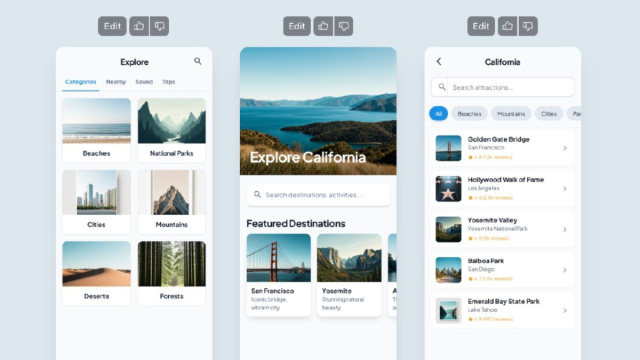Click thumbs up above California list screen
640x360 pixels.
pos(507,26)
